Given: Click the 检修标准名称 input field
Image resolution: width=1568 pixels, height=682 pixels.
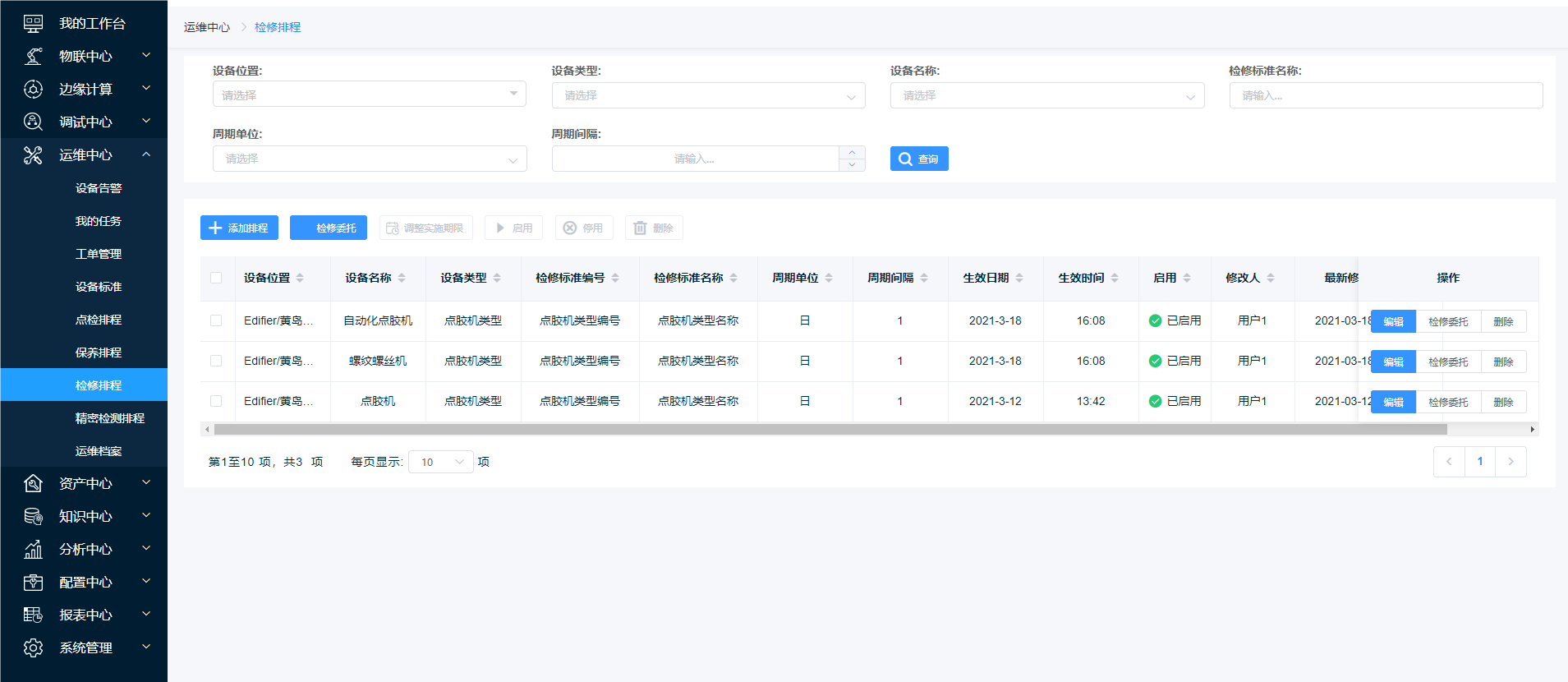Looking at the screenshot, I should pos(1386,96).
